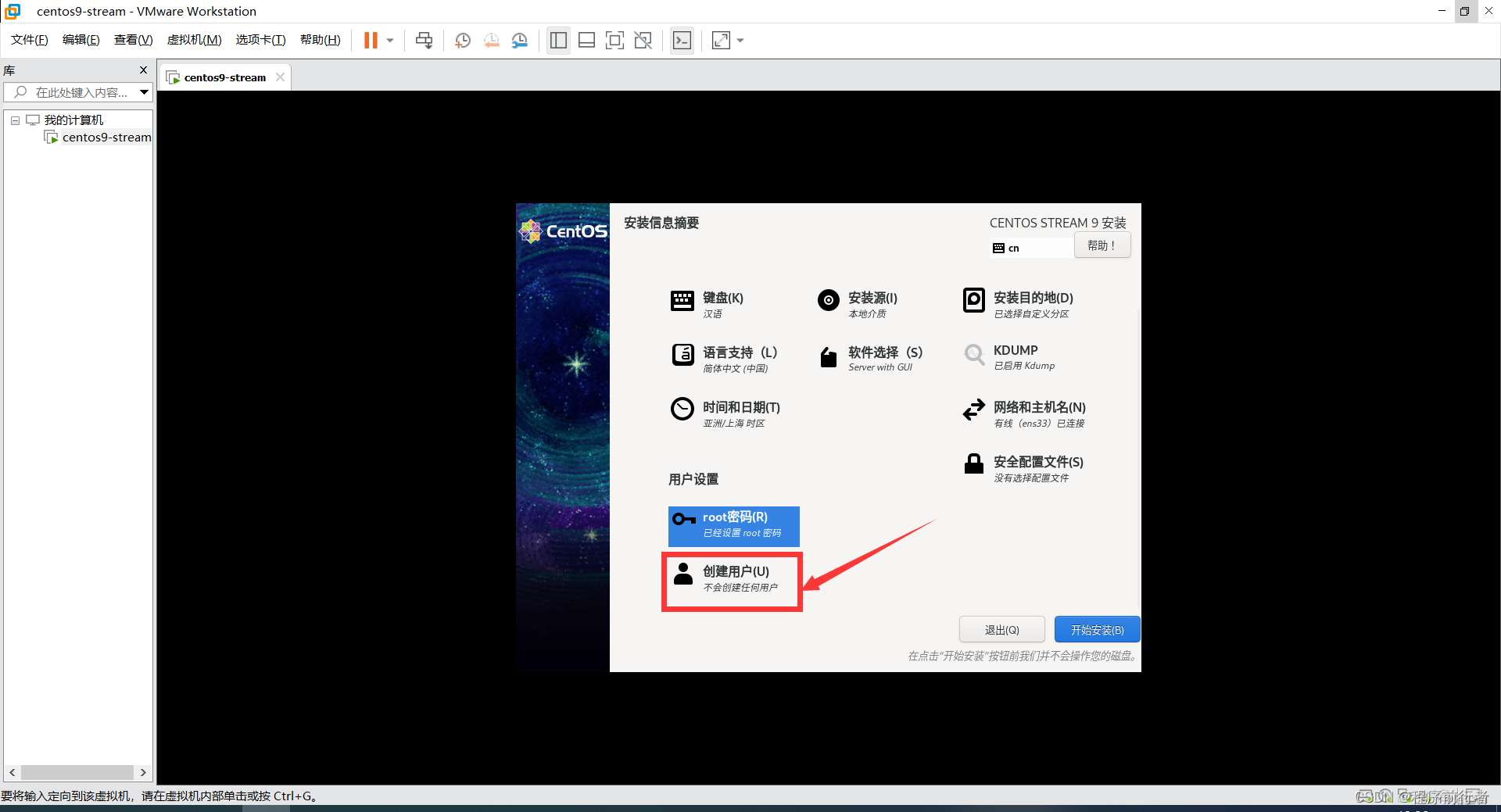The image size is (1501, 812).
Task: Click the VMware Workstation title bar icon
Action: [13, 11]
